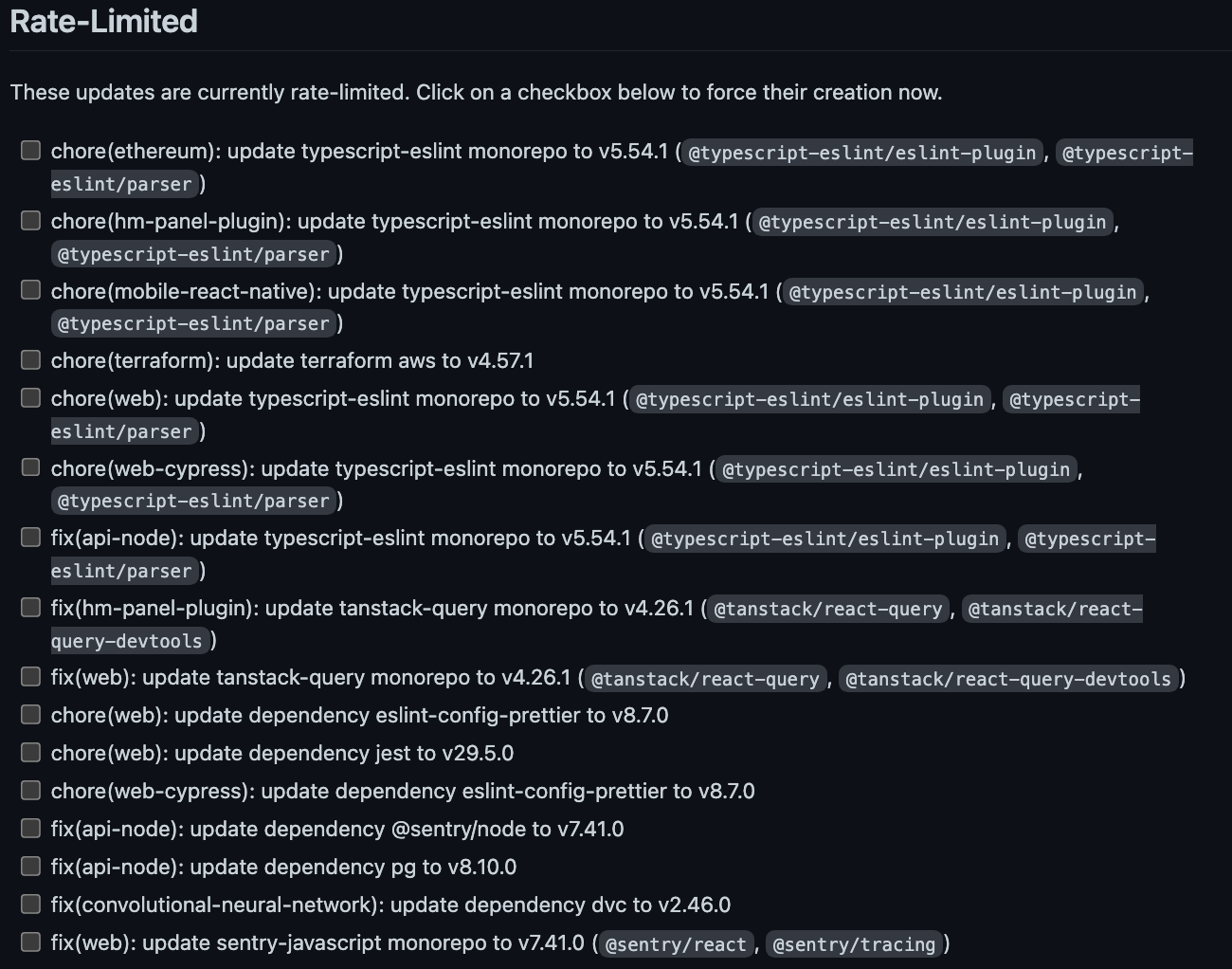Enable the chore(hm-panel-plugin) typescript-eslint update
Screen dimensions: 1232x969
(30, 220)
